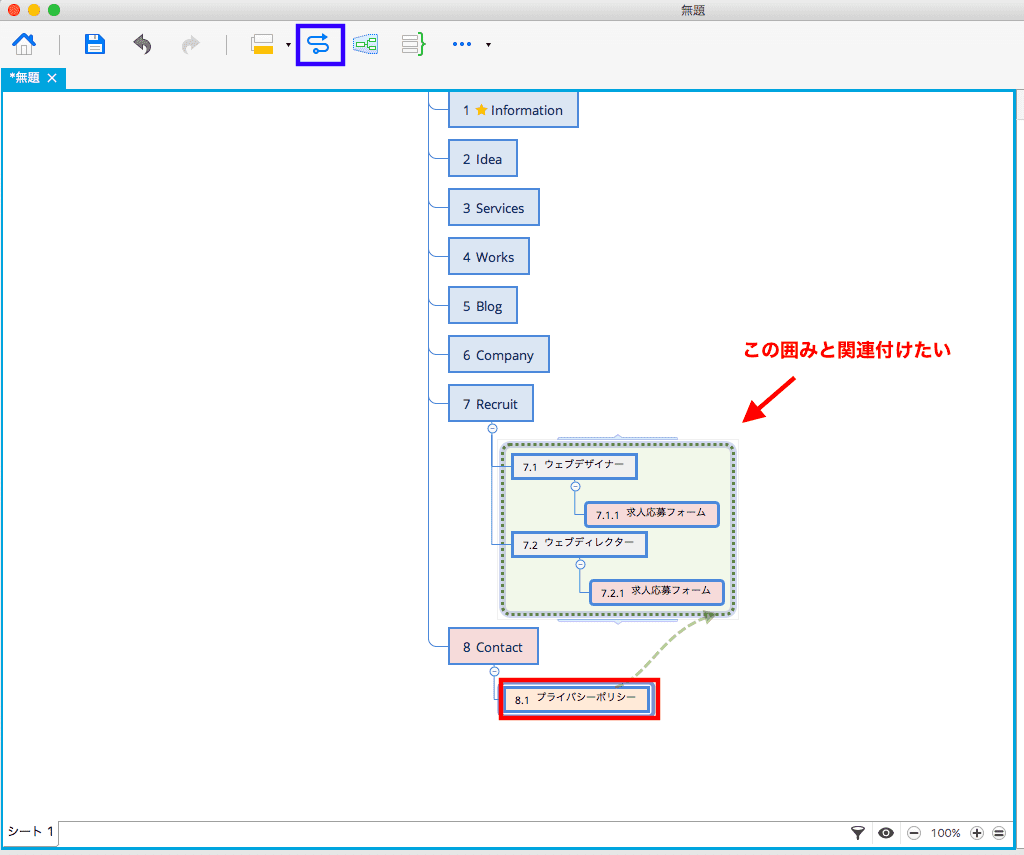Select the 8.1 プライバシーポリシー topic

[x=577, y=700]
